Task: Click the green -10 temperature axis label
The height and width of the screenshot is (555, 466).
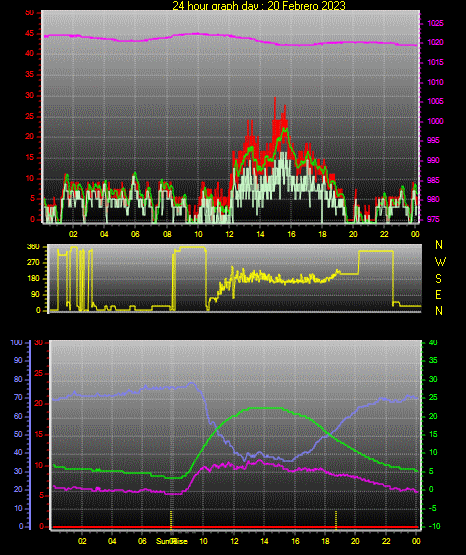Action: coord(434,526)
